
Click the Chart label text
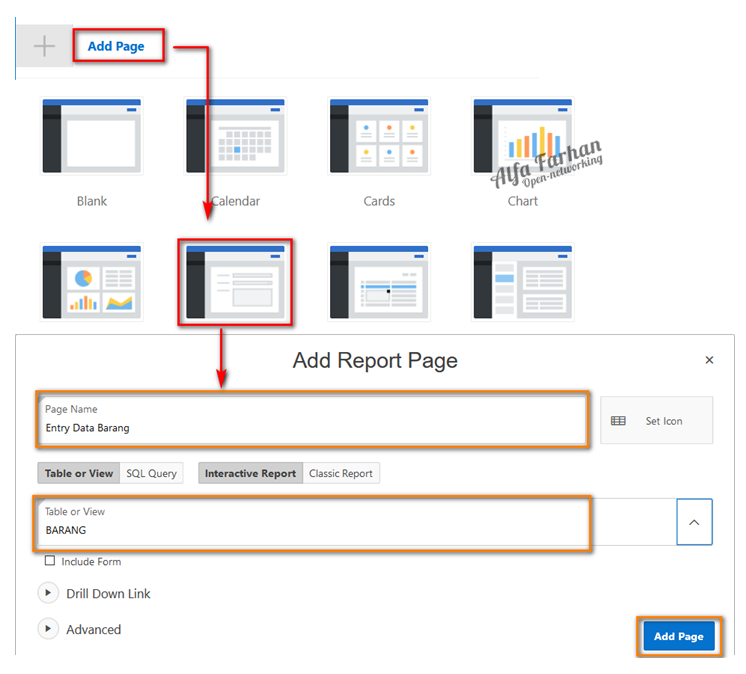click(x=523, y=201)
